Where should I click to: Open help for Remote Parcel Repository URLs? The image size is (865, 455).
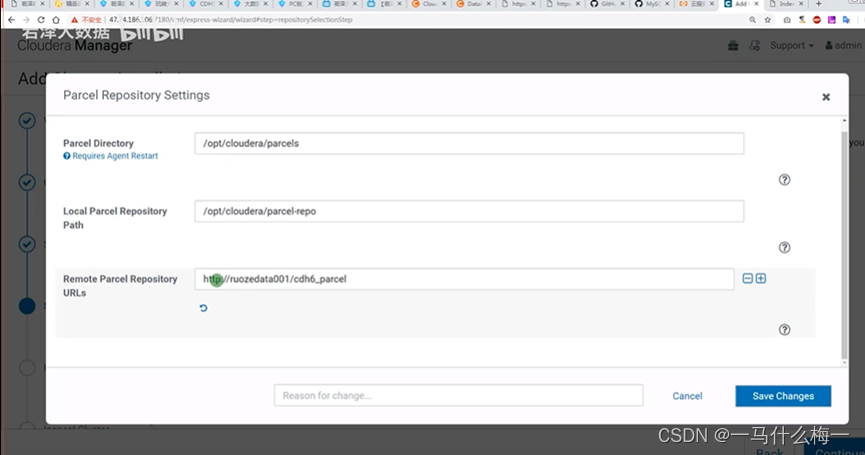(x=784, y=330)
